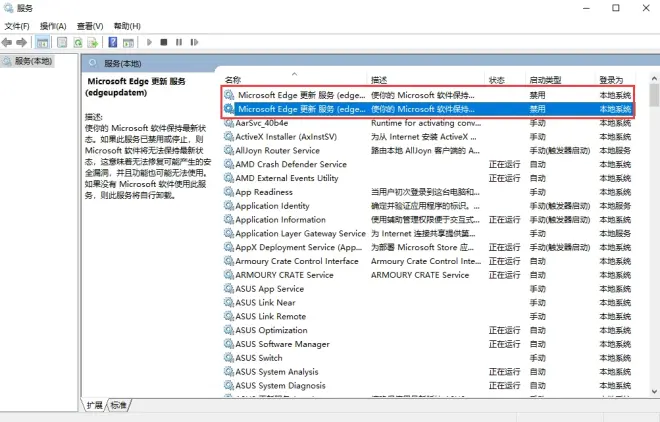The image size is (660, 422).
Task: Open the 文件(F) menu
Action: pyautogui.click(x=17, y=26)
